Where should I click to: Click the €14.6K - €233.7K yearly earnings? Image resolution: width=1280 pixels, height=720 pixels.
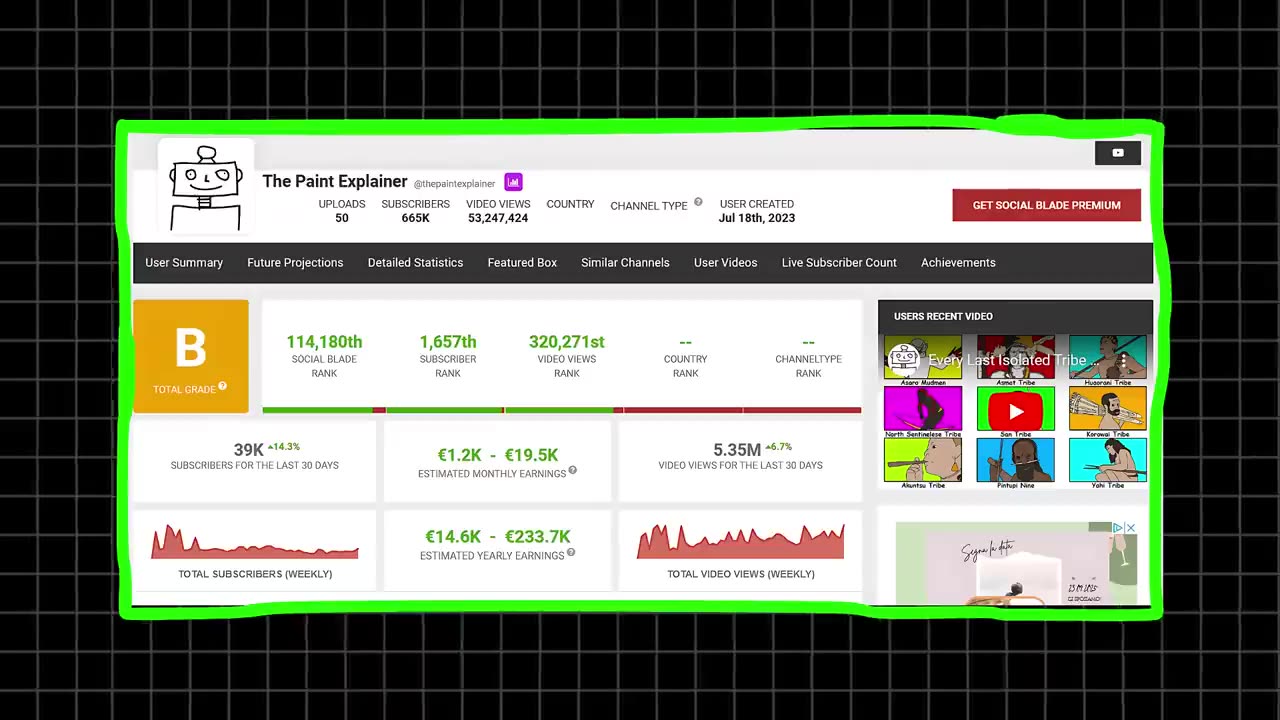click(x=497, y=537)
